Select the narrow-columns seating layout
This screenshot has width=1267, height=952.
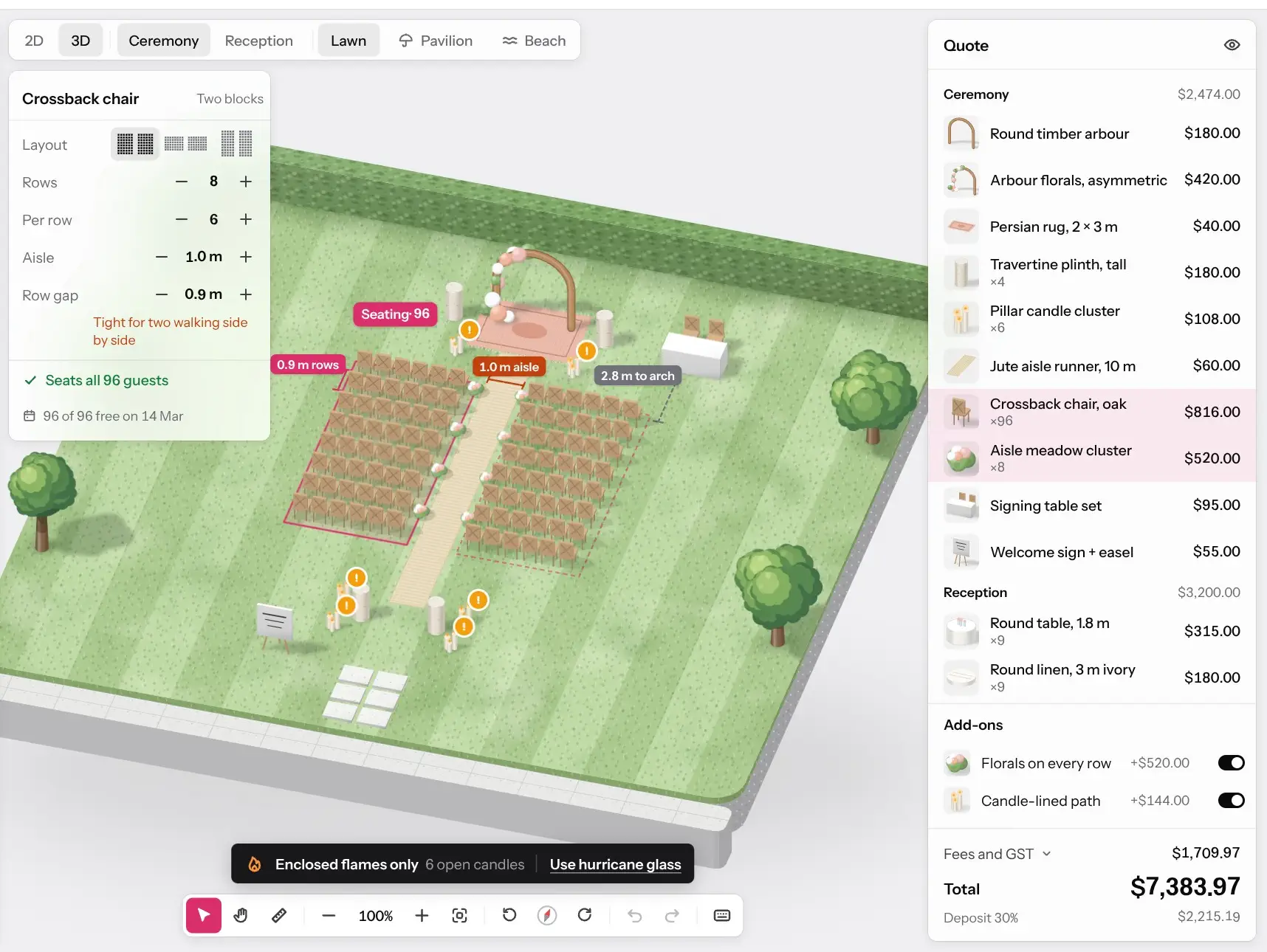(236, 144)
